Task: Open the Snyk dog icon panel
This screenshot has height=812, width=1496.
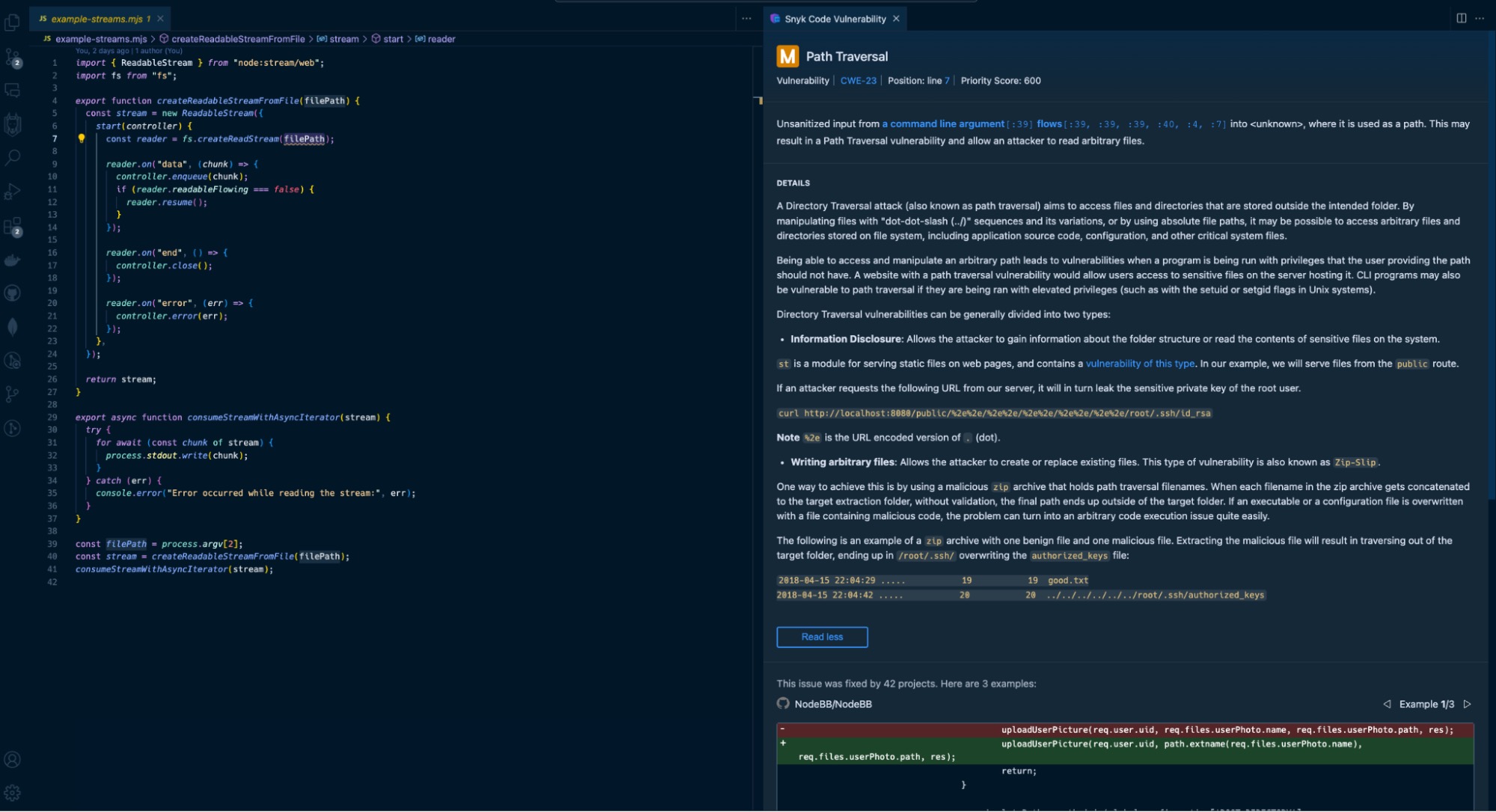Action: (x=13, y=124)
